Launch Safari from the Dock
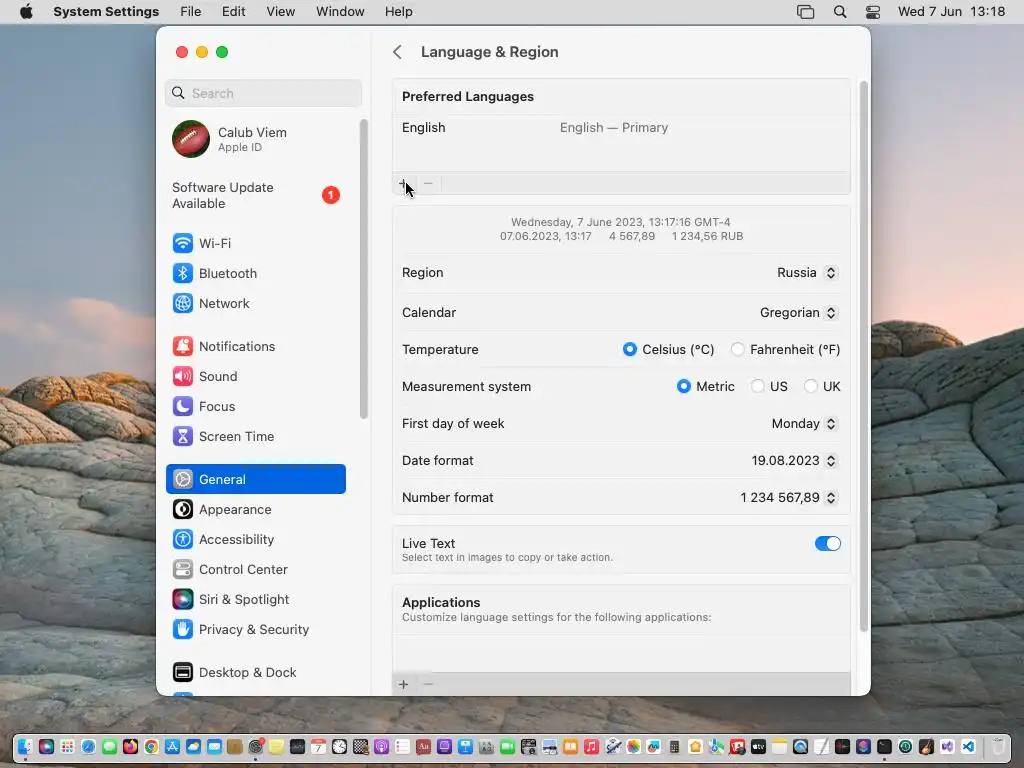The height and width of the screenshot is (768, 1024). click(88, 746)
